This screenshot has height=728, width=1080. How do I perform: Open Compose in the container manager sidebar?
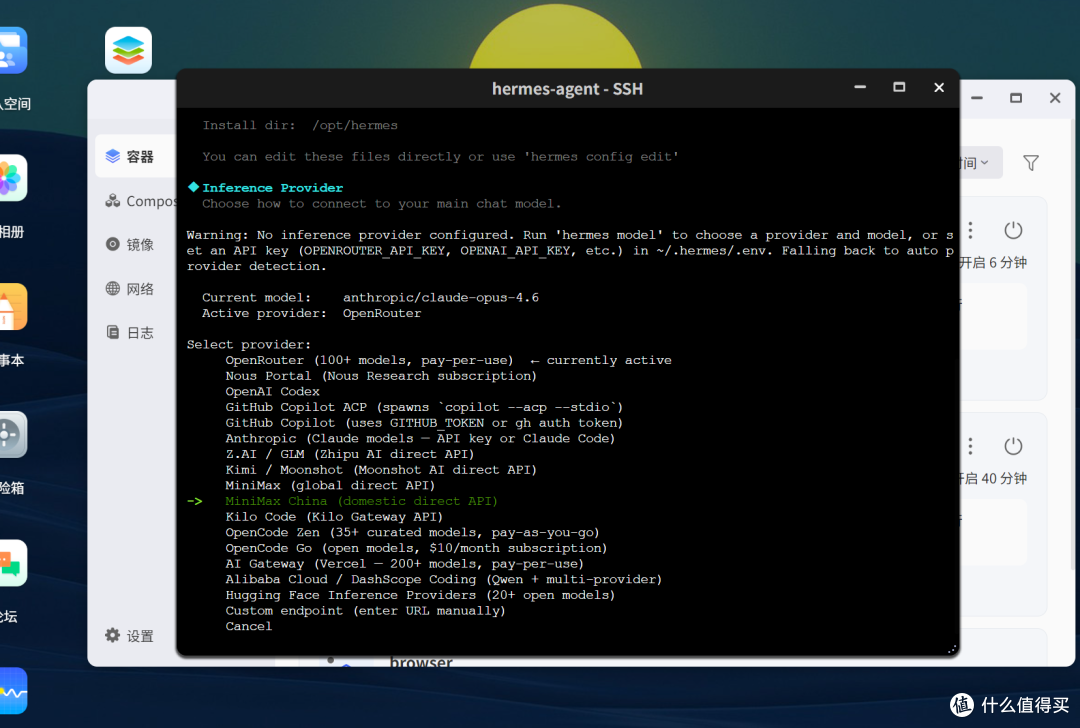coord(141,201)
